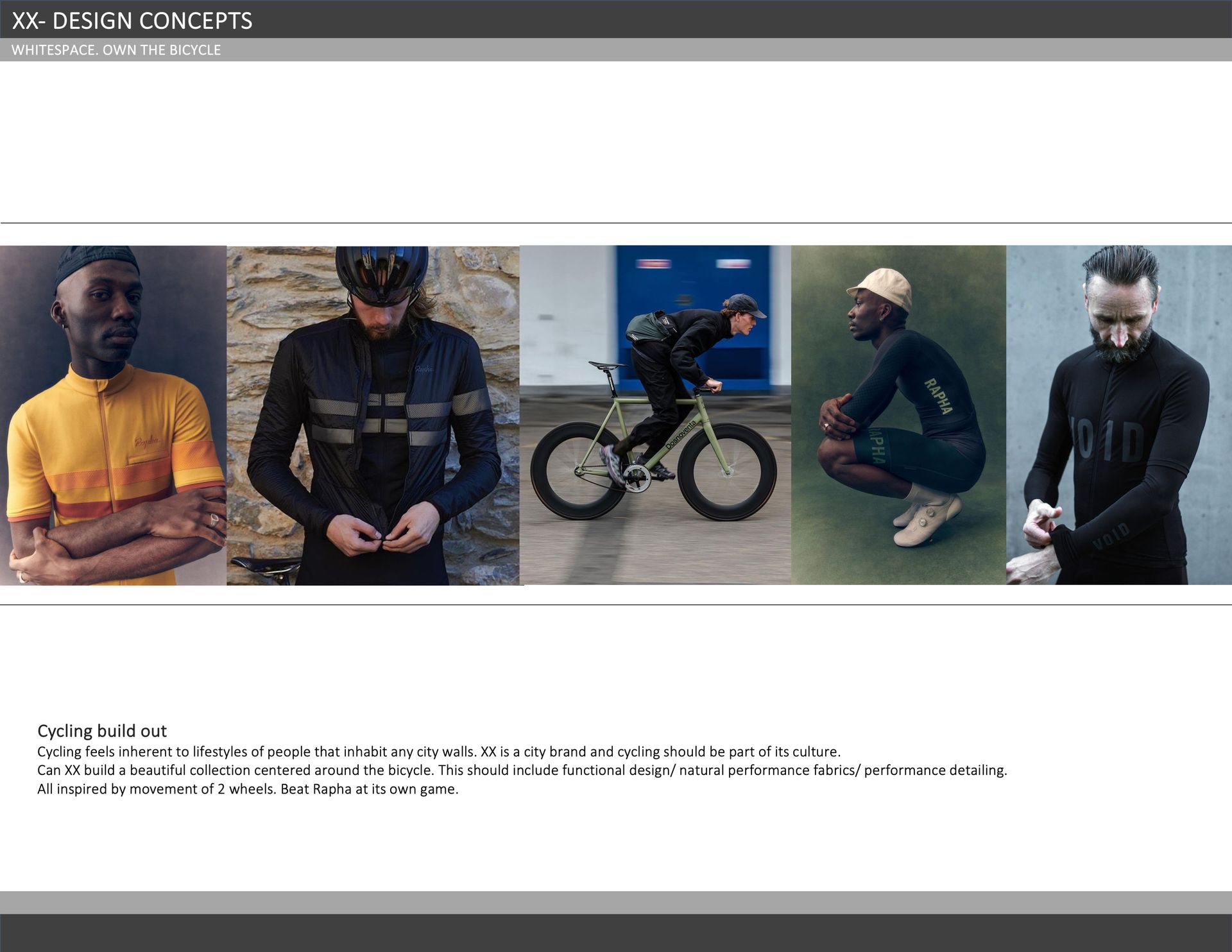The width and height of the screenshot is (1232, 952).
Task: Click the Rapha script logo on the yellow jersey
Action: pos(147,442)
